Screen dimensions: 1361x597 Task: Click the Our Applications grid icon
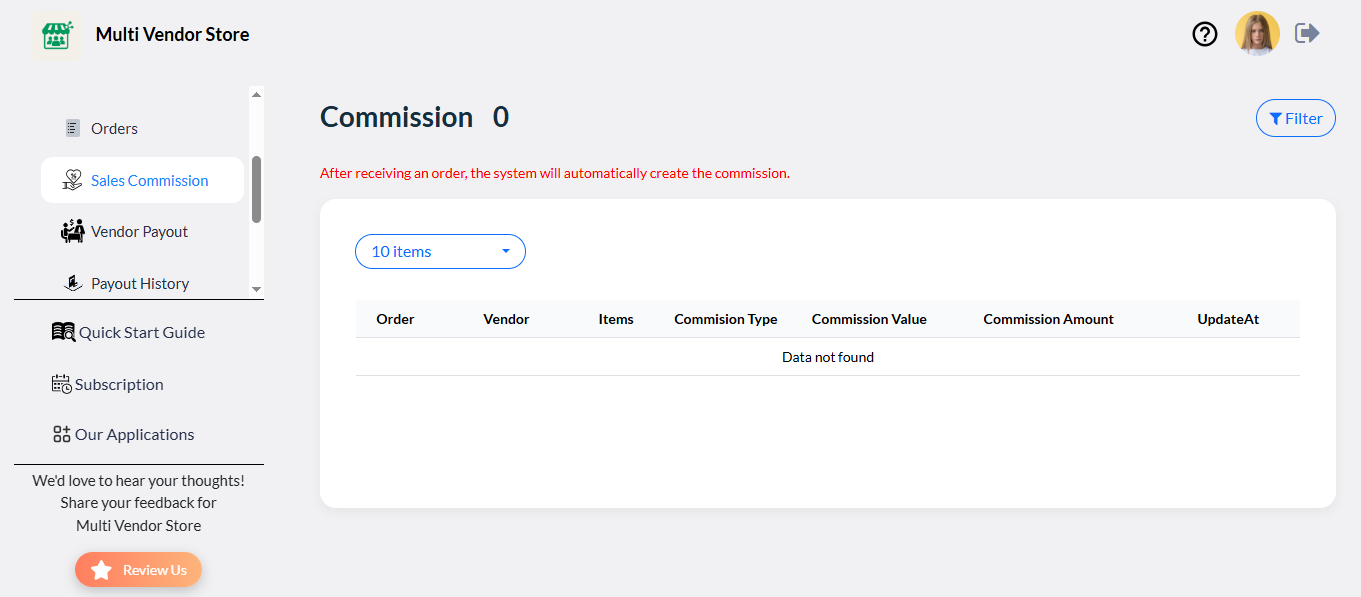tap(62, 434)
